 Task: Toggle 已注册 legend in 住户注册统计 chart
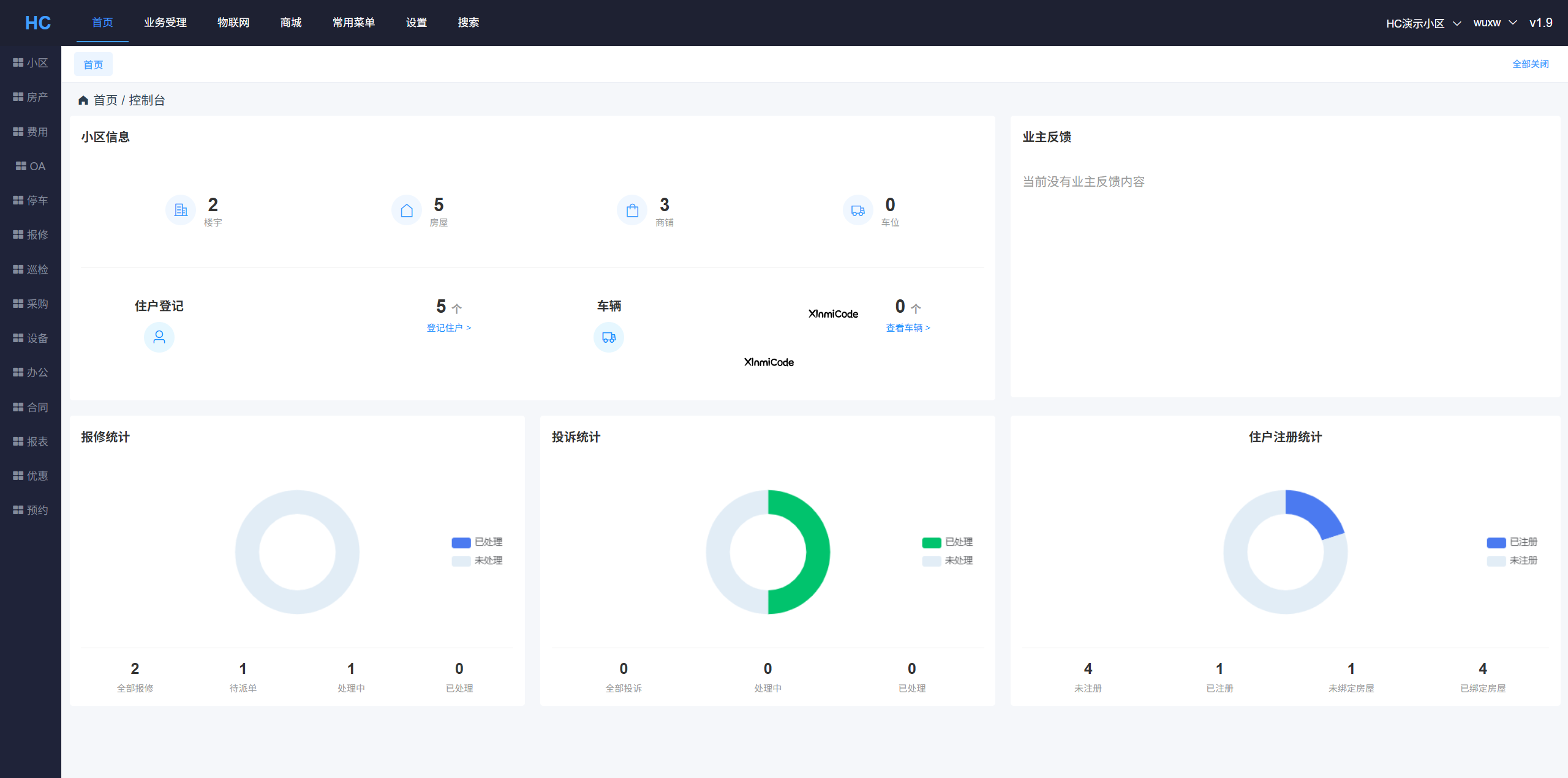point(1512,542)
